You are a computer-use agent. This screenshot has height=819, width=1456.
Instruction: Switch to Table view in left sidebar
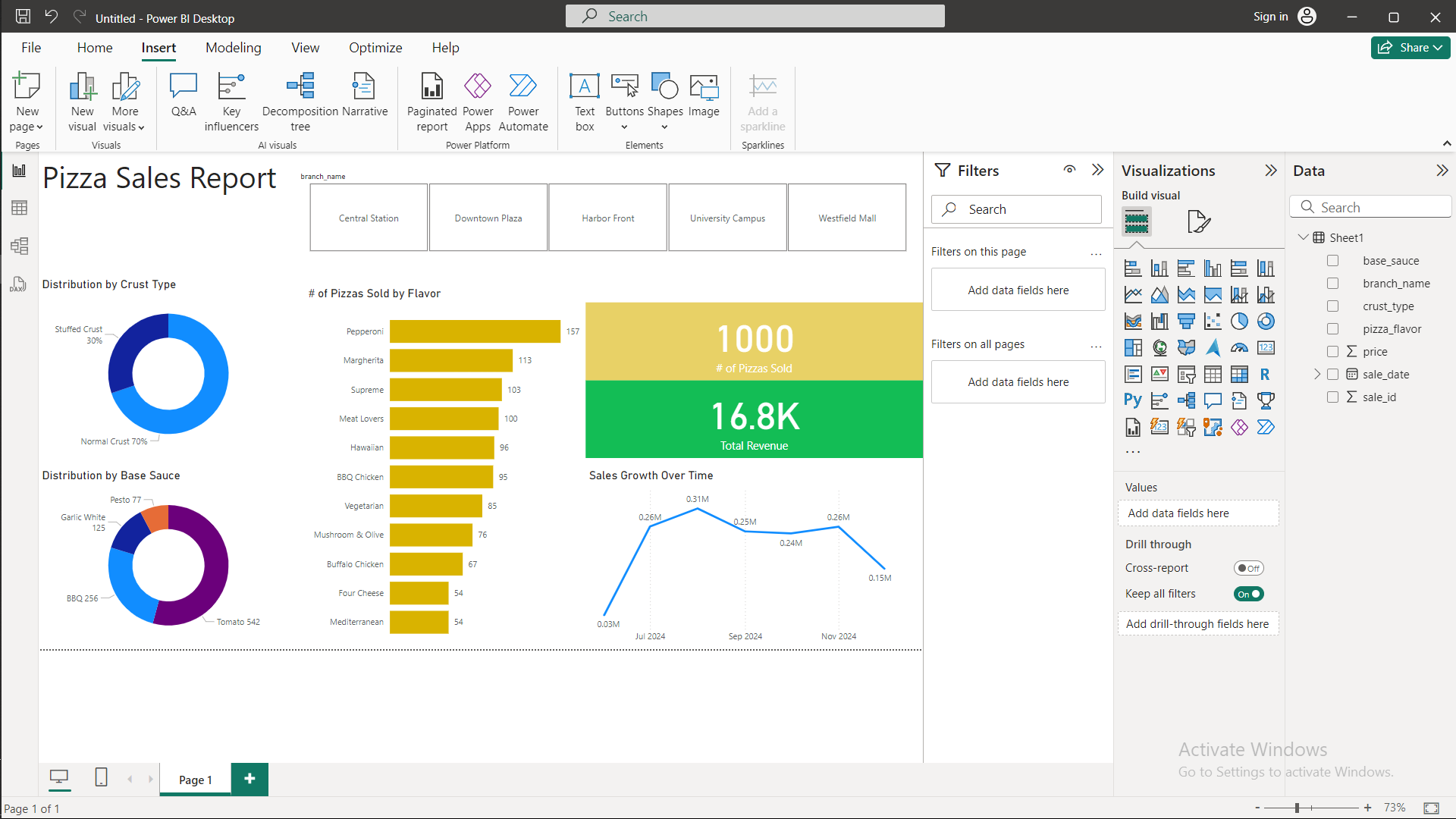(20, 208)
